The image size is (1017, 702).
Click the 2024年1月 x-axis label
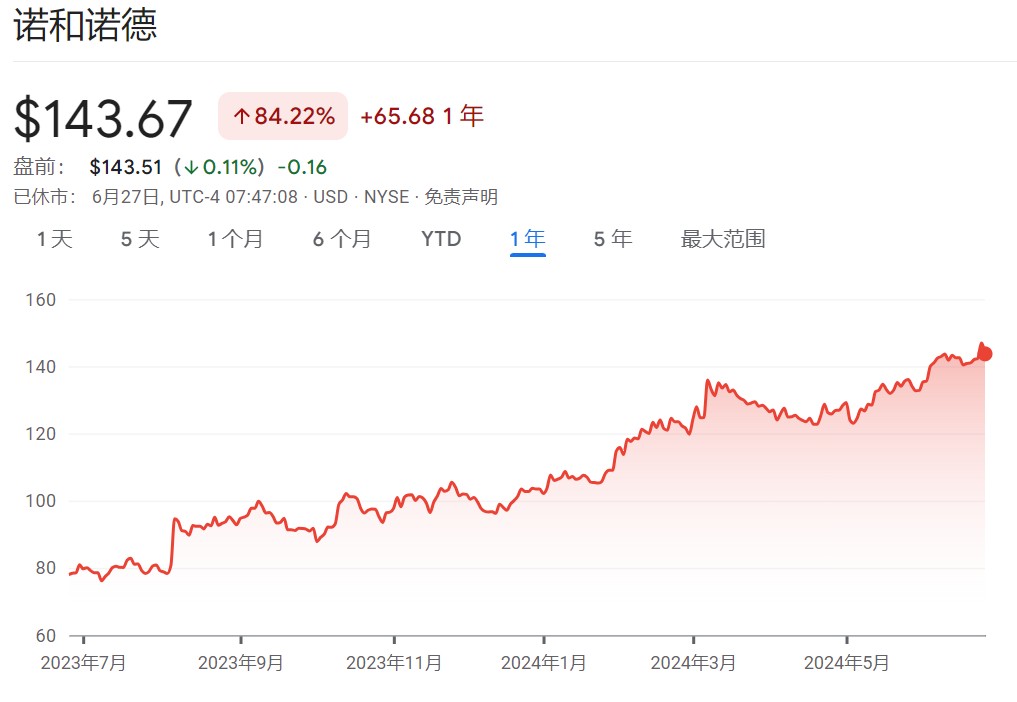click(544, 662)
